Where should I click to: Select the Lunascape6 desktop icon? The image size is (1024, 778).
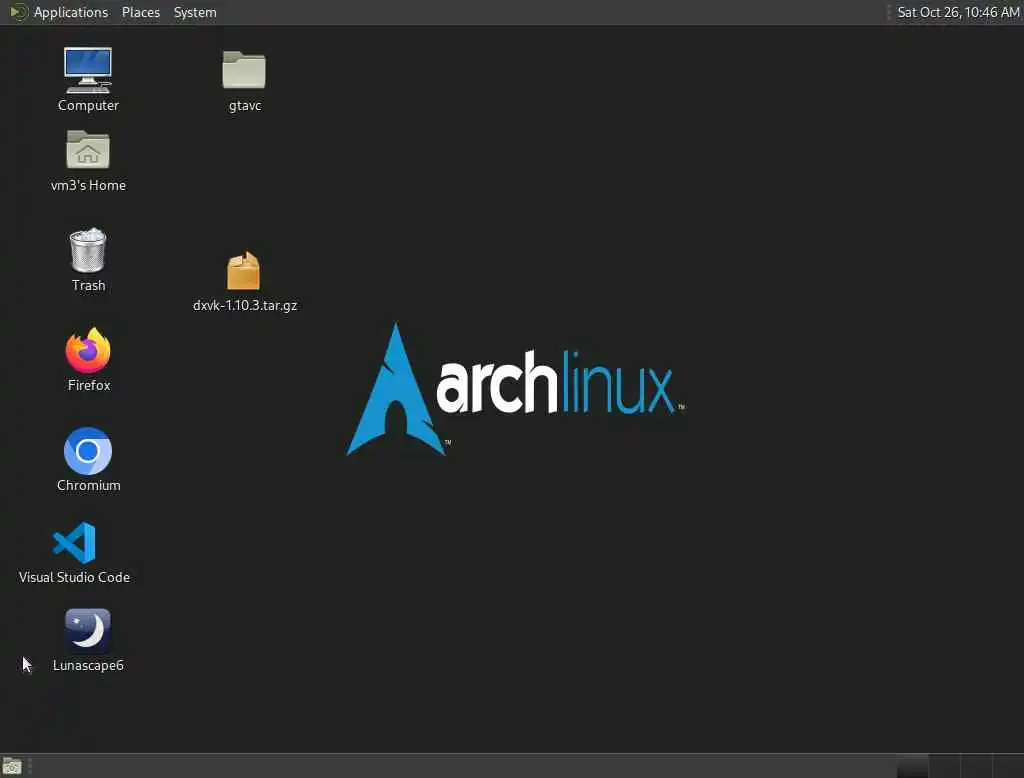[x=88, y=630]
